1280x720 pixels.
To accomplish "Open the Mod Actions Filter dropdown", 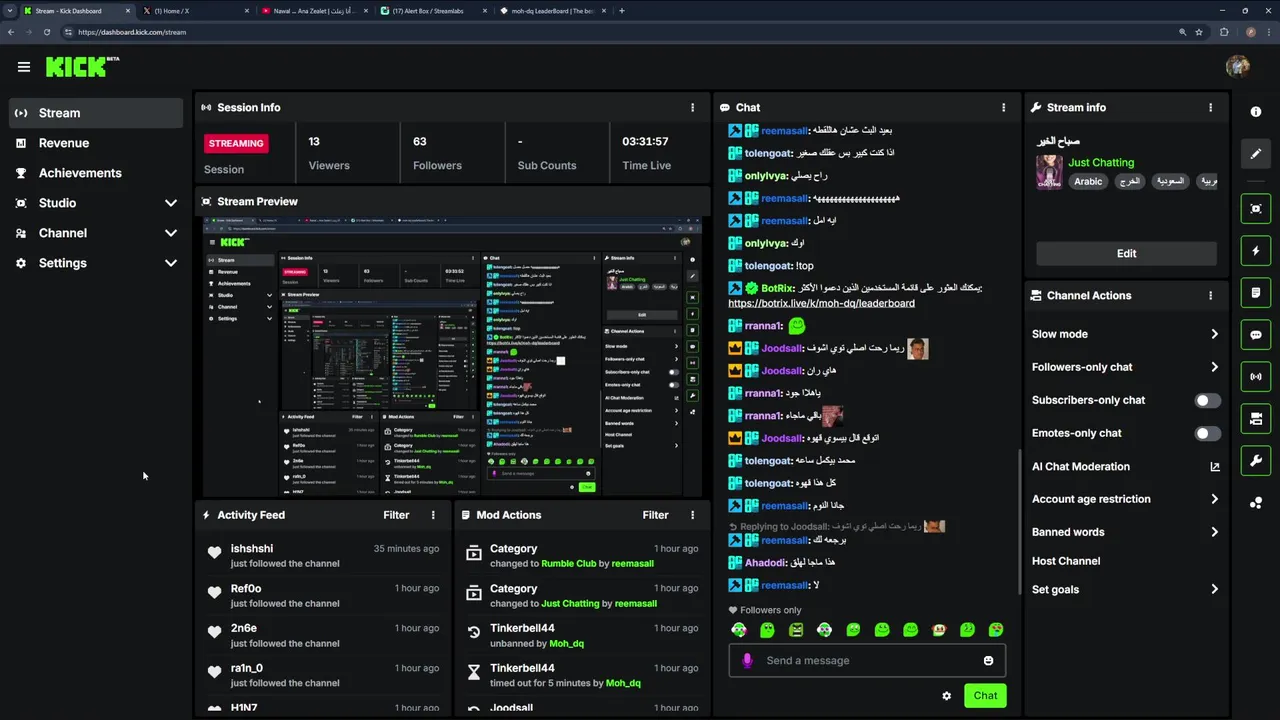I will [655, 515].
